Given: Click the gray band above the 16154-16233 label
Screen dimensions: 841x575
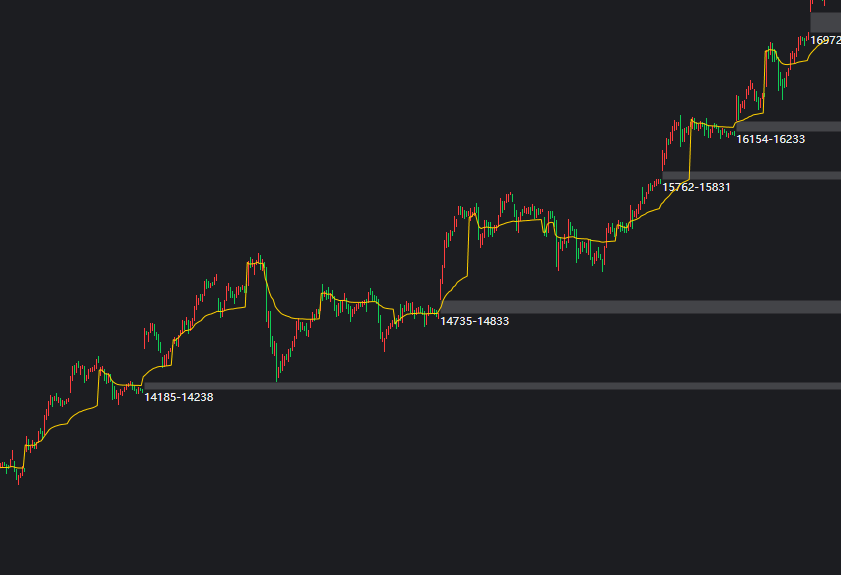Looking at the screenshot, I should point(790,126).
